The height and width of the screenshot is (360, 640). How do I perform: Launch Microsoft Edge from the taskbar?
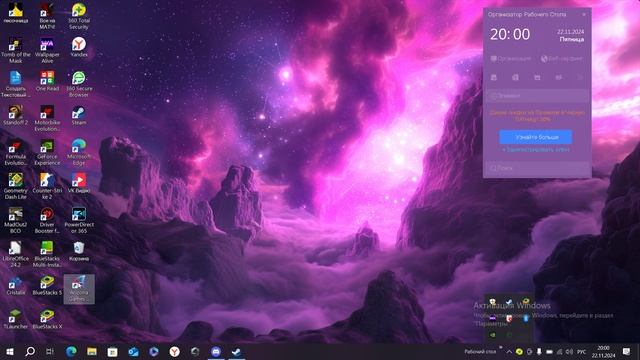point(71,351)
